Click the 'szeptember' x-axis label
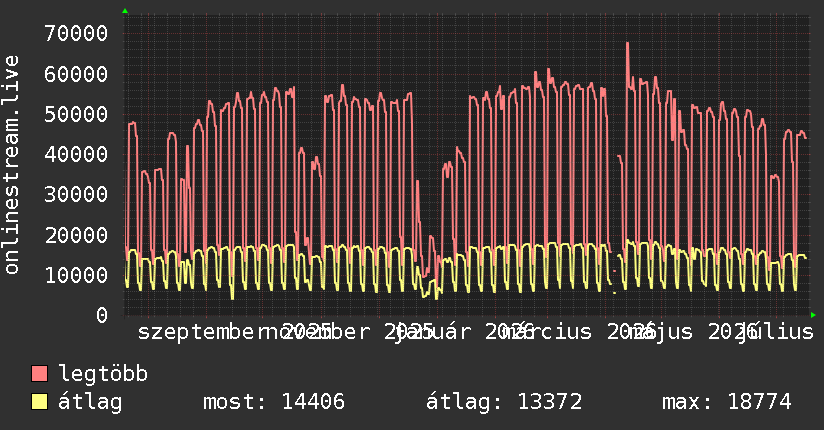824x430 pixels. (x=202, y=332)
